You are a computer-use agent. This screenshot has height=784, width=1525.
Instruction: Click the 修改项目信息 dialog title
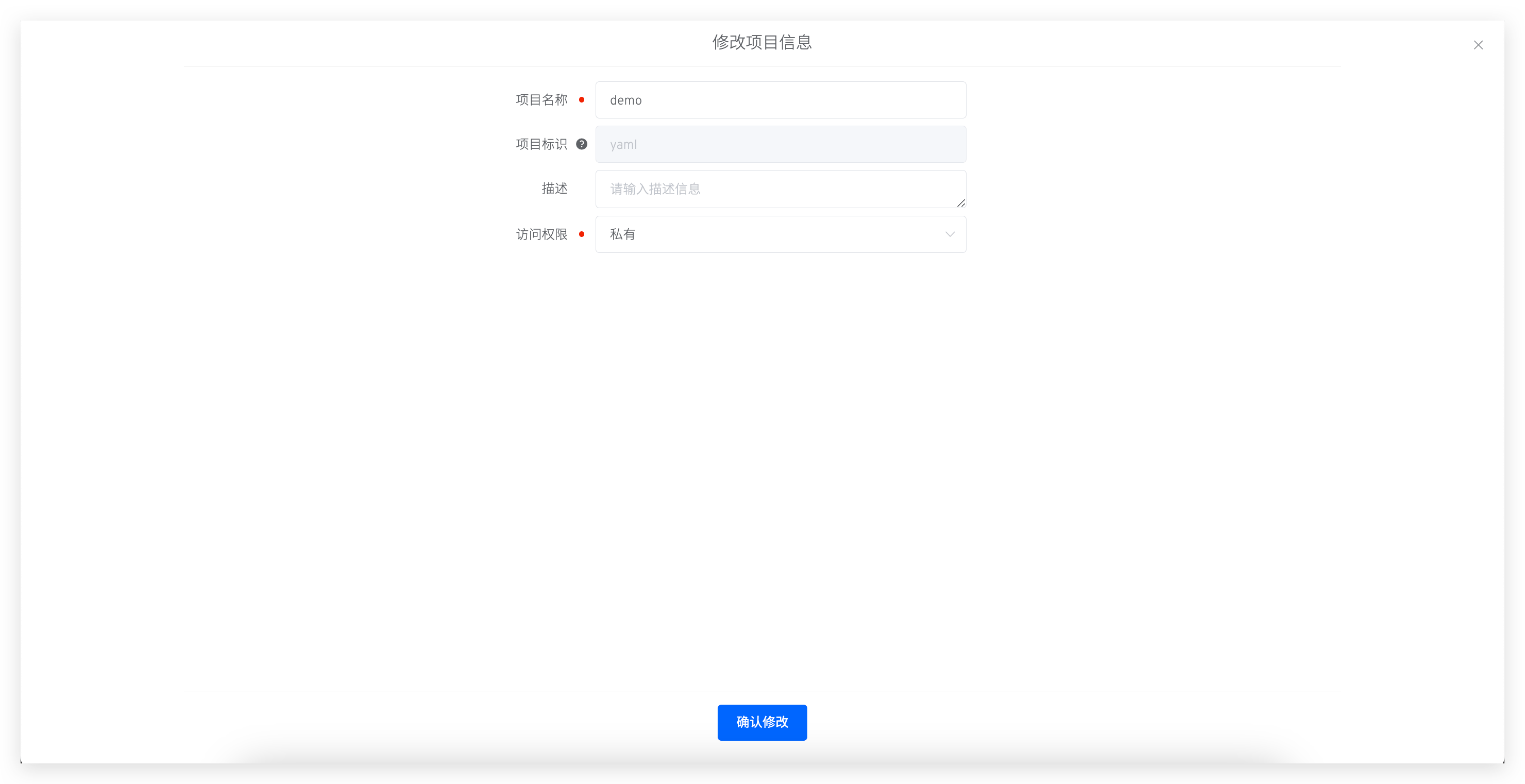click(762, 42)
